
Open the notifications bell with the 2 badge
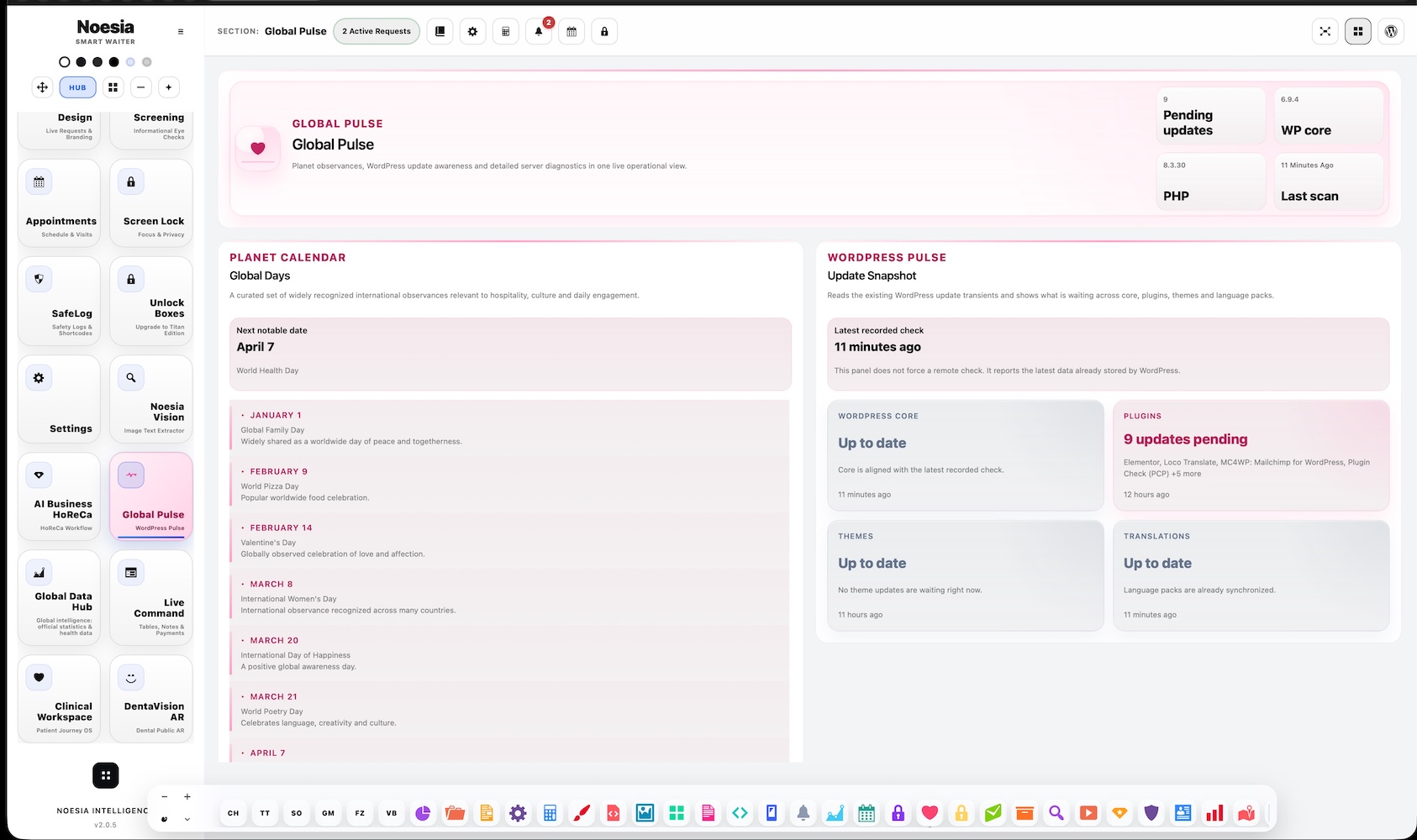point(539,31)
